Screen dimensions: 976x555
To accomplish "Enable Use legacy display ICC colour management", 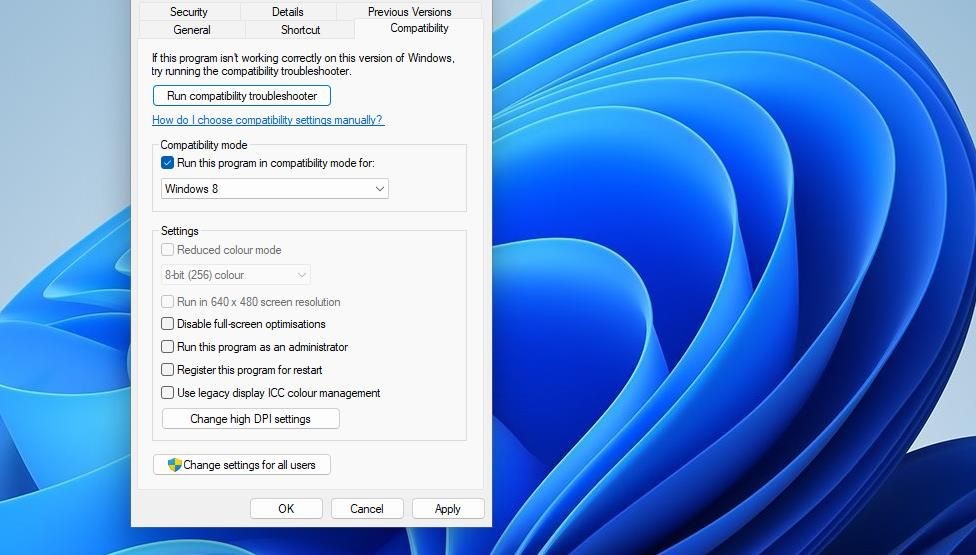I will 167,393.
